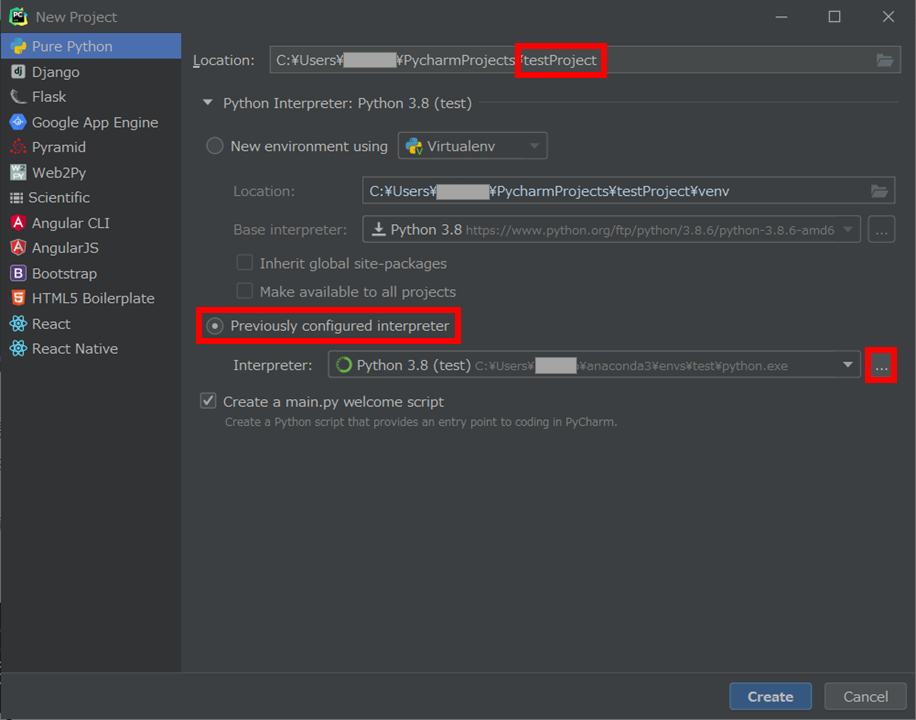Close the New Project dialog

[x=888, y=17]
